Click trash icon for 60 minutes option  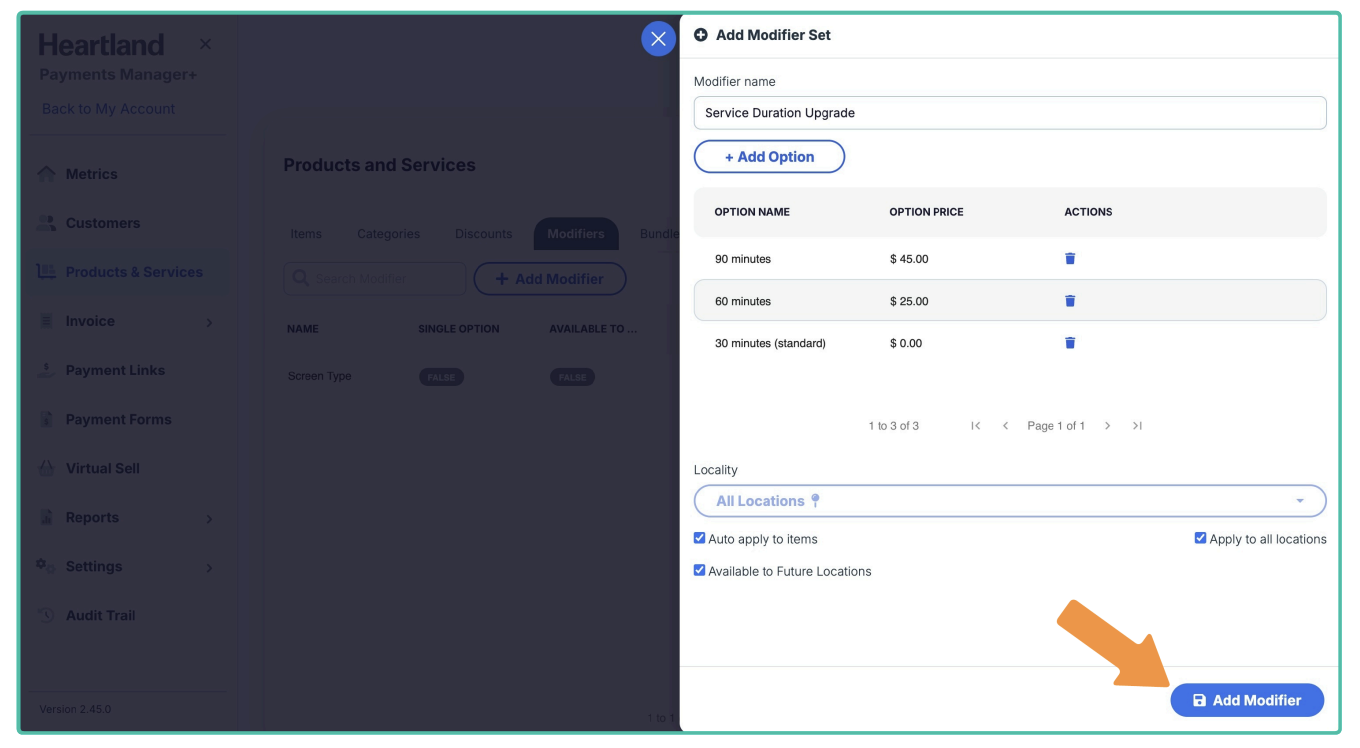coord(1069,301)
